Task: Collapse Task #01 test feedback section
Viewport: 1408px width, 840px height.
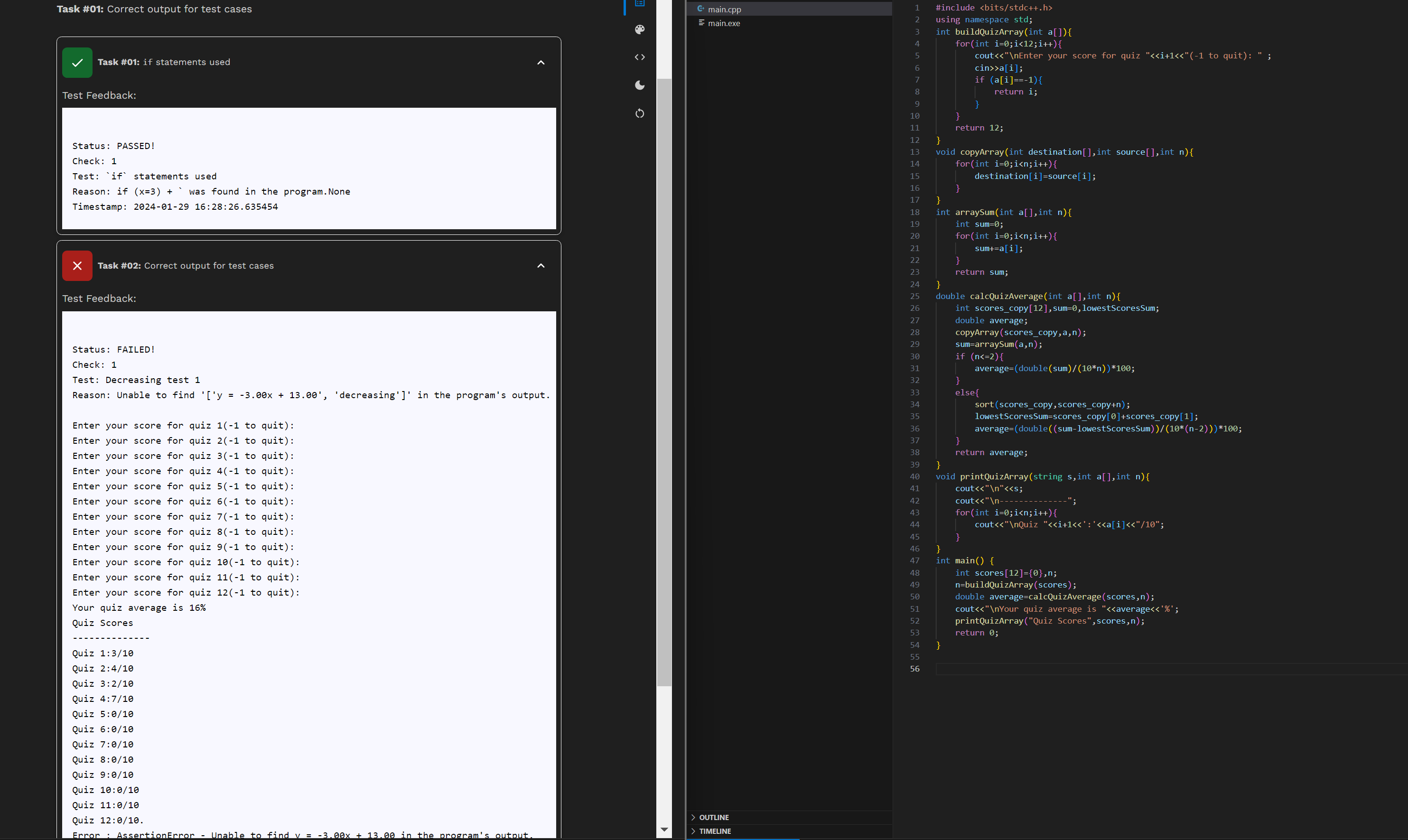Action: click(x=540, y=62)
